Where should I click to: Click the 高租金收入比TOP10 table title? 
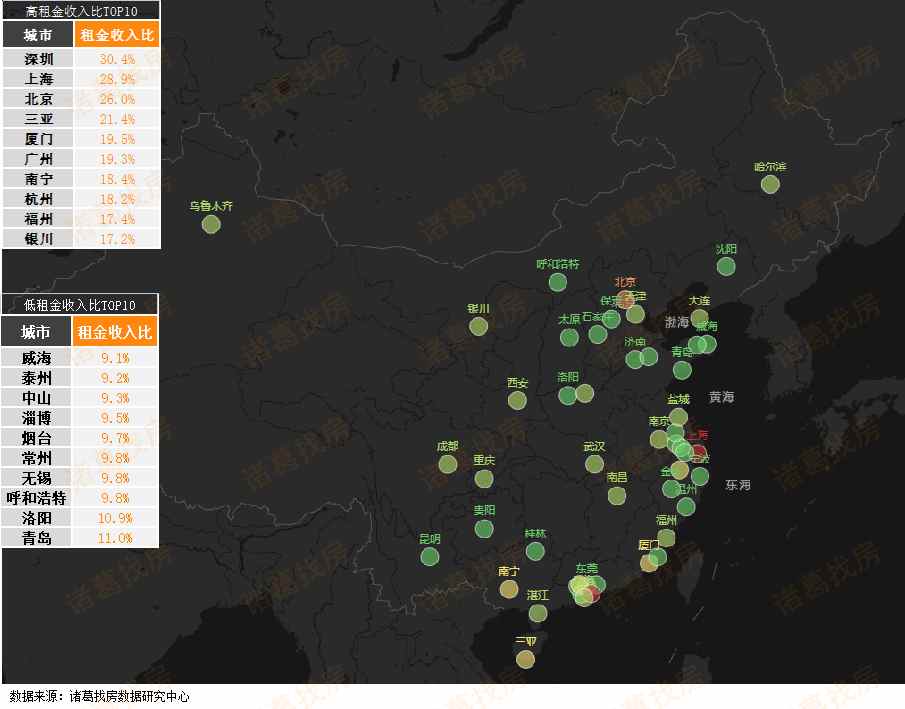(80, 11)
